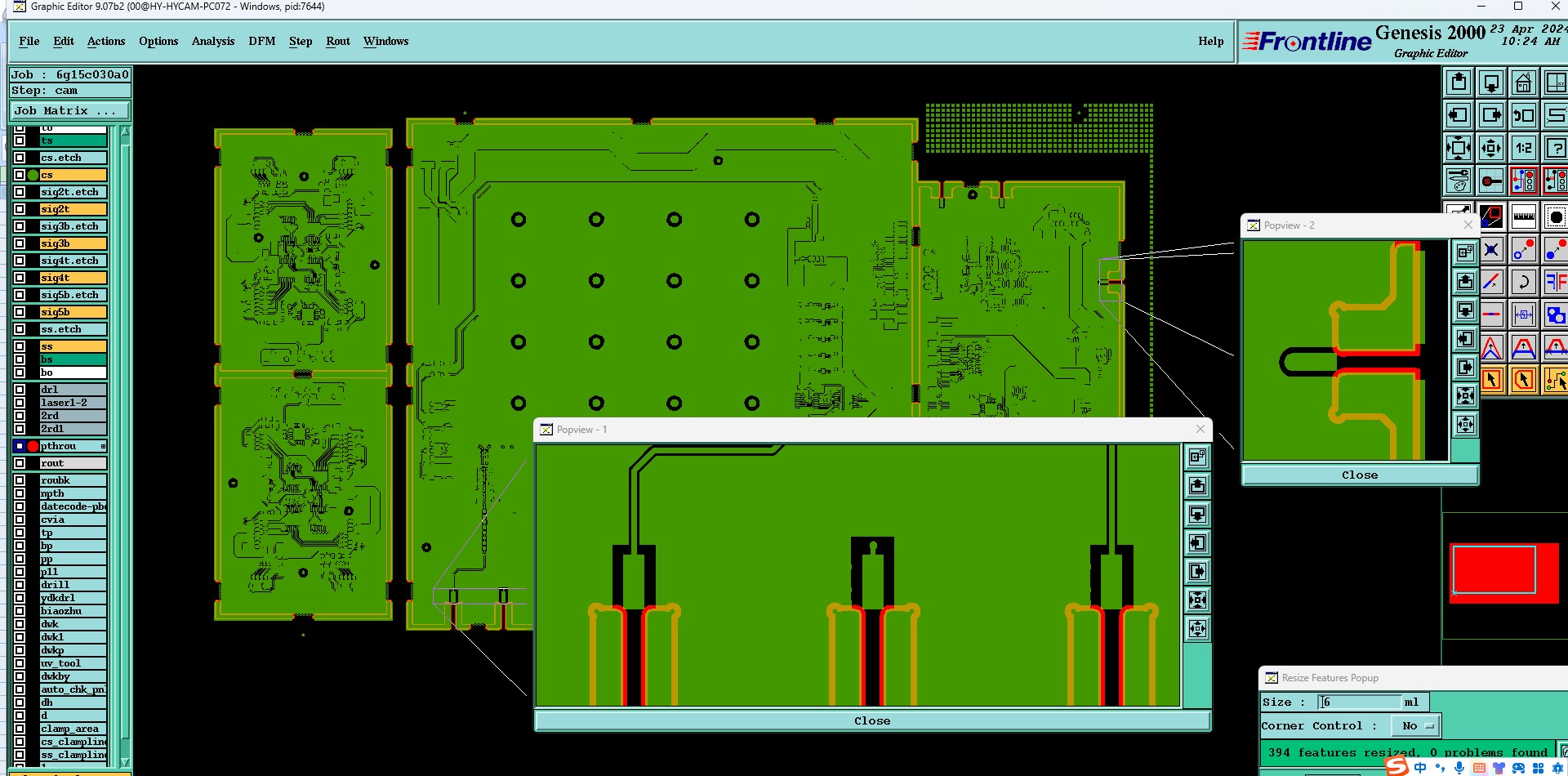This screenshot has width=1568, height=776.
Task: Toggle the checkbox for layer sig3b
Action: point(20,243)
